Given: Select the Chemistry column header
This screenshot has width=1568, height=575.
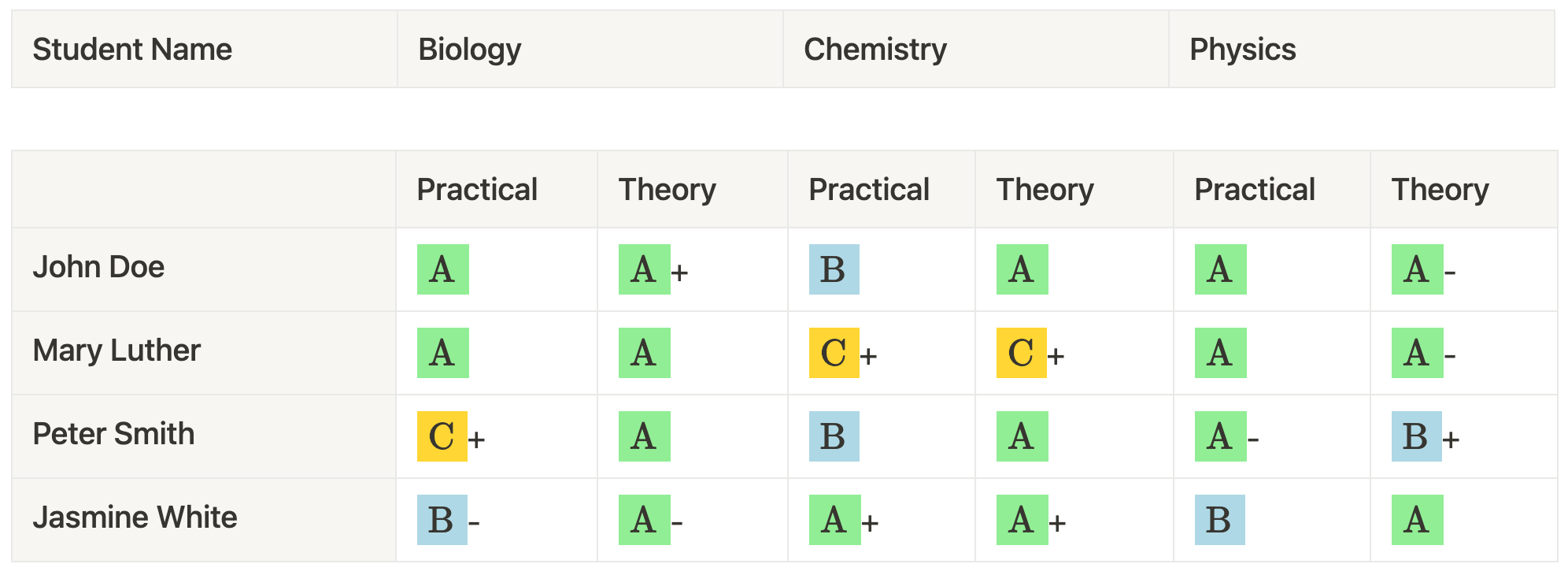Looking at the screenshot, I should (976, 49).
